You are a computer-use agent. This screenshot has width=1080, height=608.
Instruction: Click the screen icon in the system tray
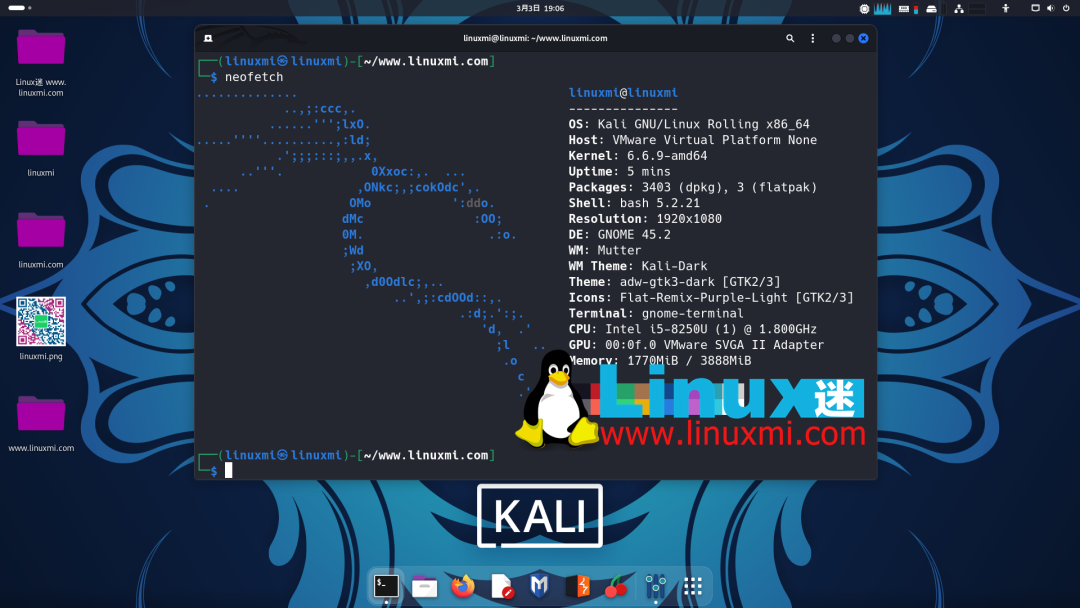[1035, 8]
